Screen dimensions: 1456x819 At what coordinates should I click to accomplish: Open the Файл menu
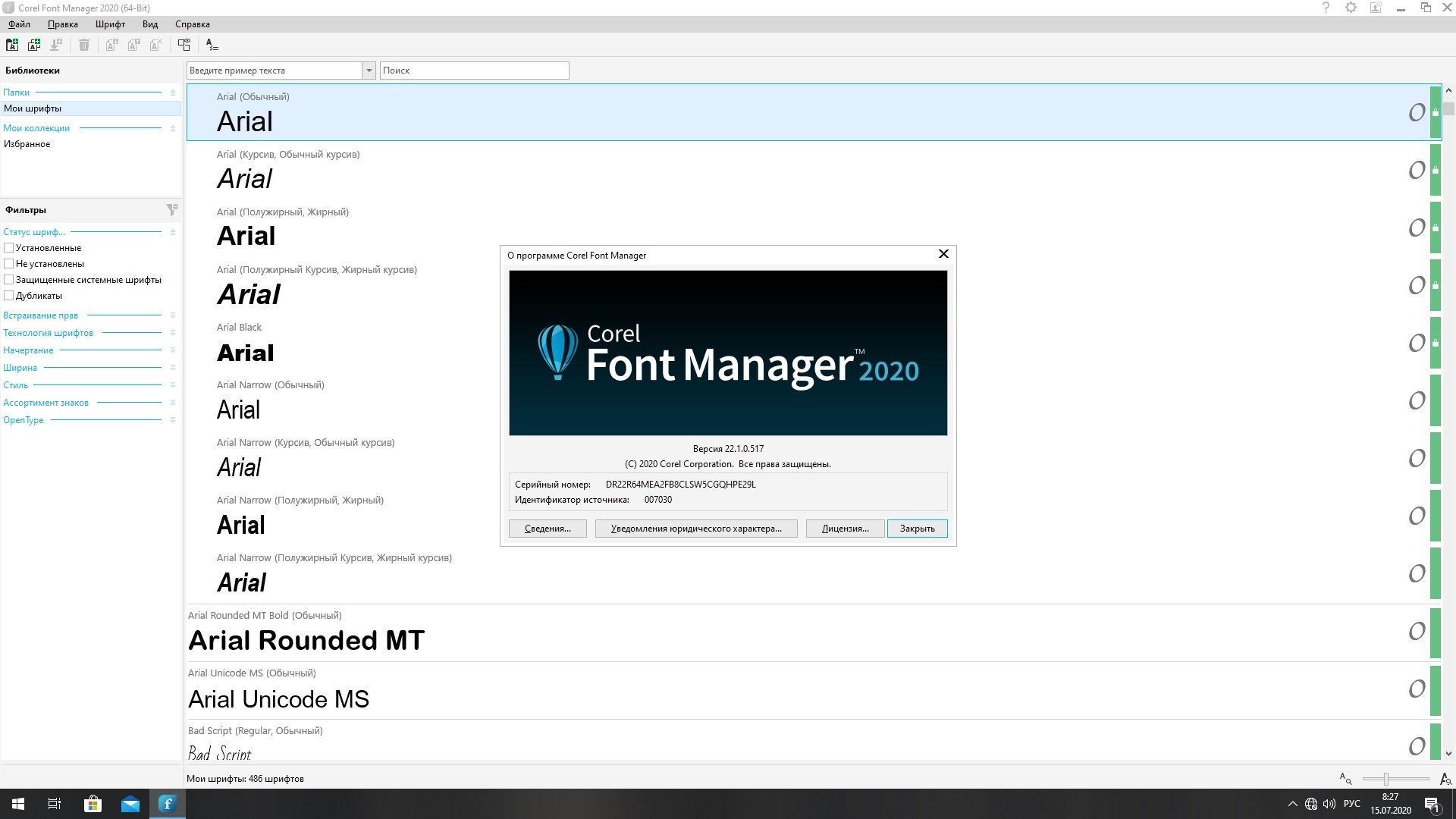coord(20,24)
